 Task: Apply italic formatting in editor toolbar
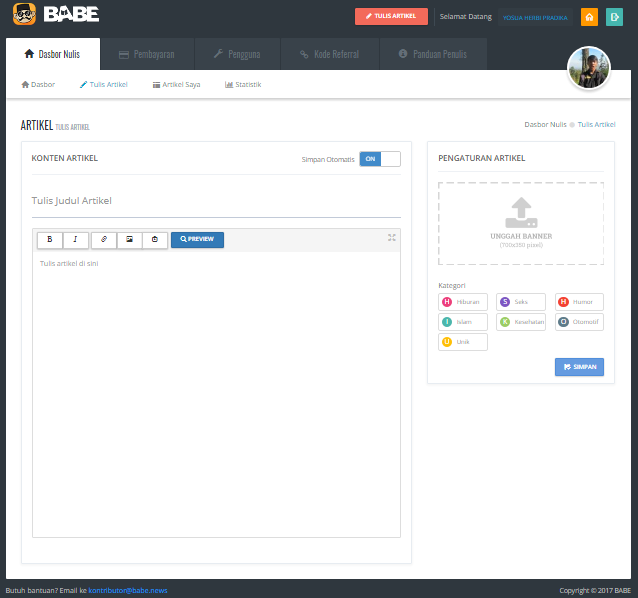pos(75,240)
